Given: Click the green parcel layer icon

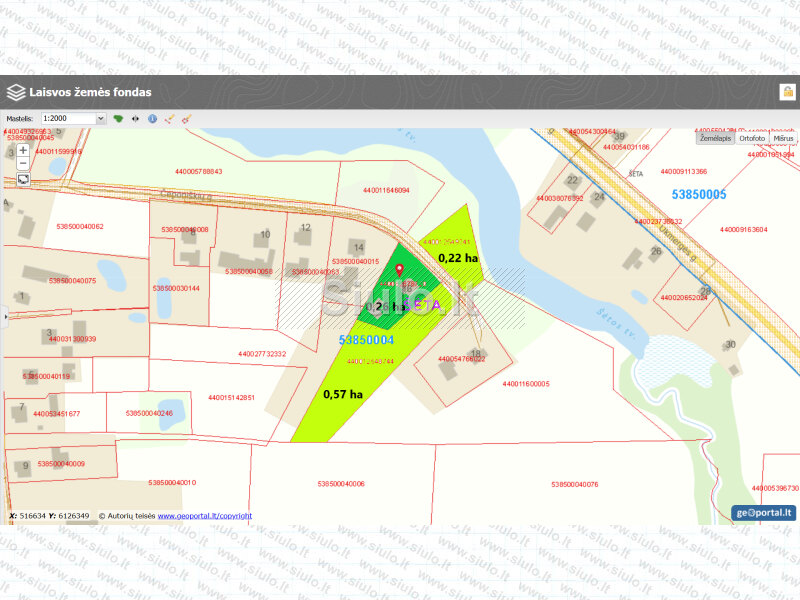Looking at the screenshot, I should click(118, 118).
